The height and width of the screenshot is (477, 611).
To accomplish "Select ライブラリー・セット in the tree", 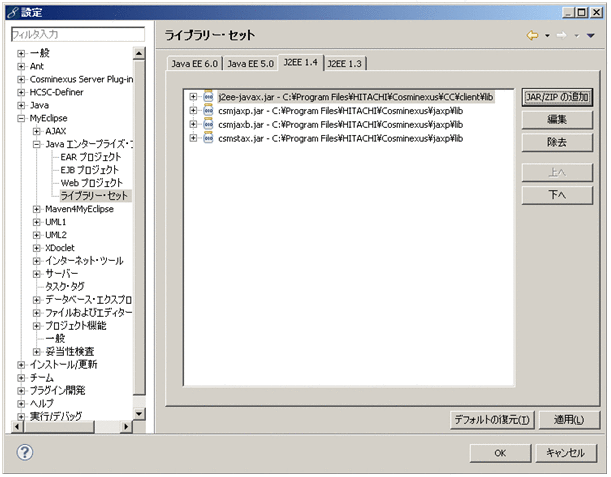I will click(94, 196).
